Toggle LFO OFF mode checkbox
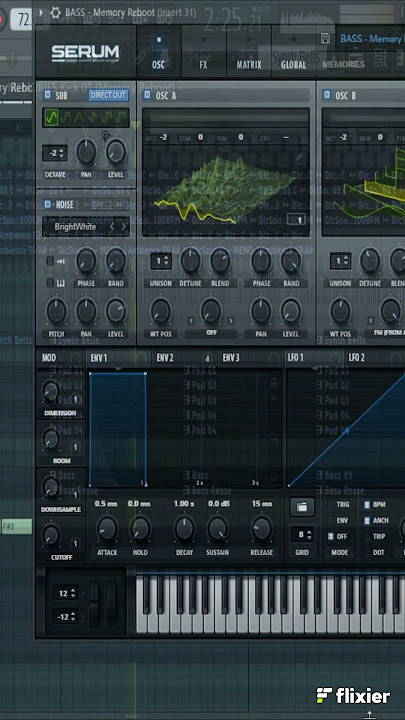 (x=330, y=536)
